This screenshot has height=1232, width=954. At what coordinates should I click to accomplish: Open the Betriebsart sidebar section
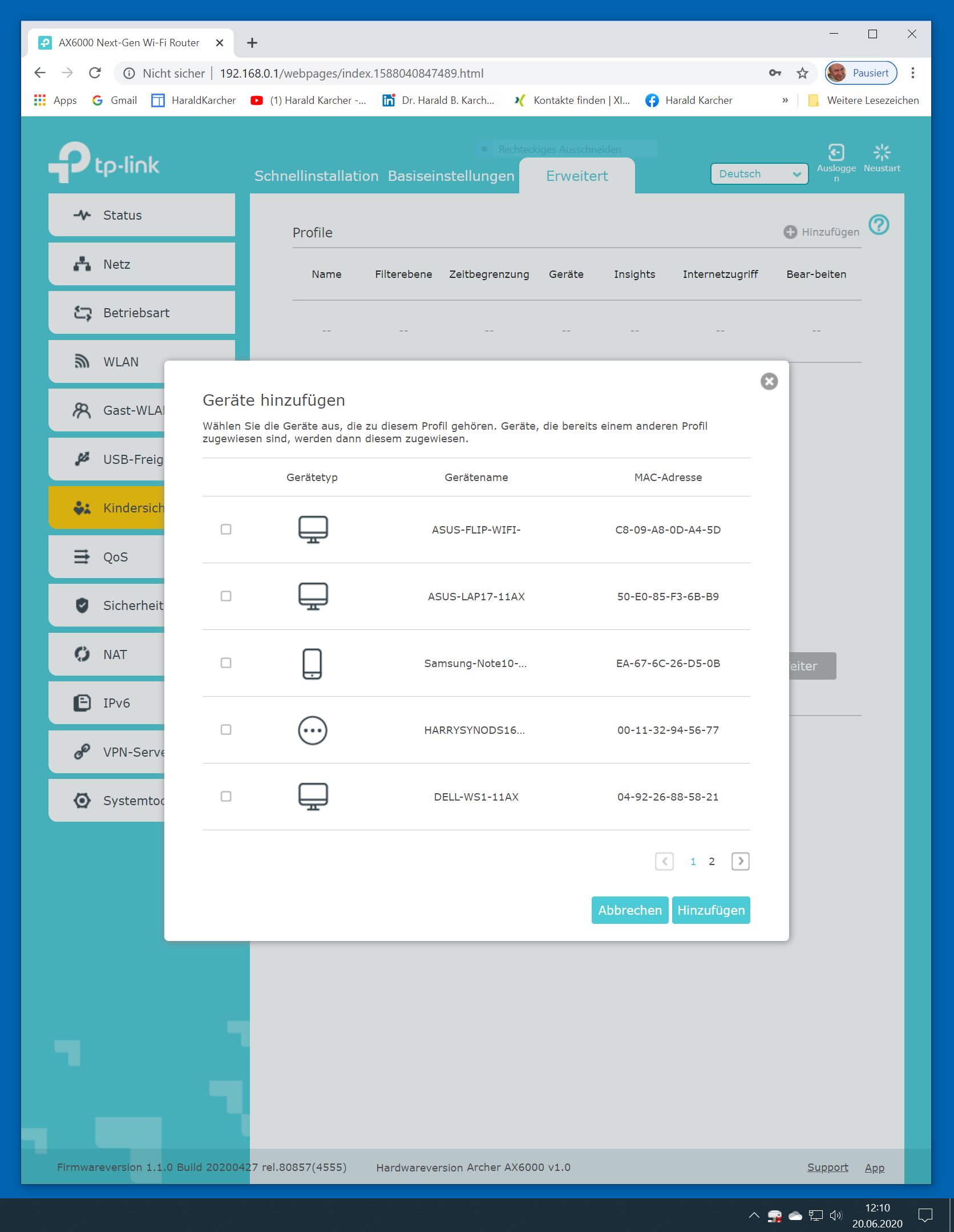142,313
